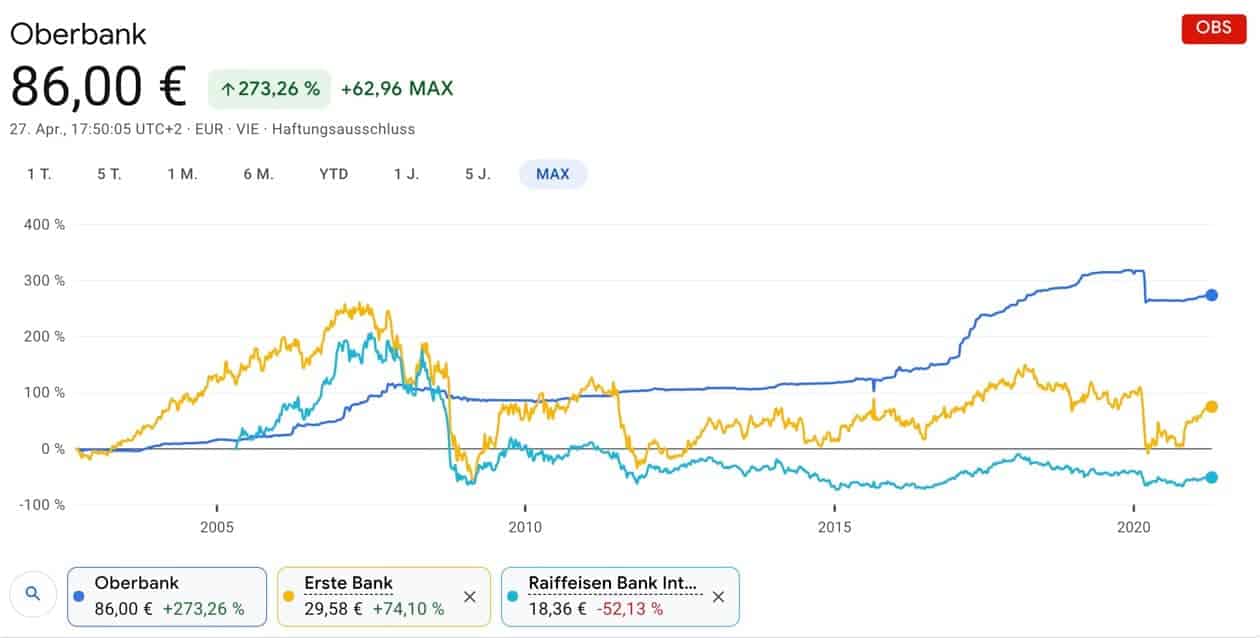Select the 1 M. time range
The height and width of the screenshot is (638, 1260).
pos(182,174)
